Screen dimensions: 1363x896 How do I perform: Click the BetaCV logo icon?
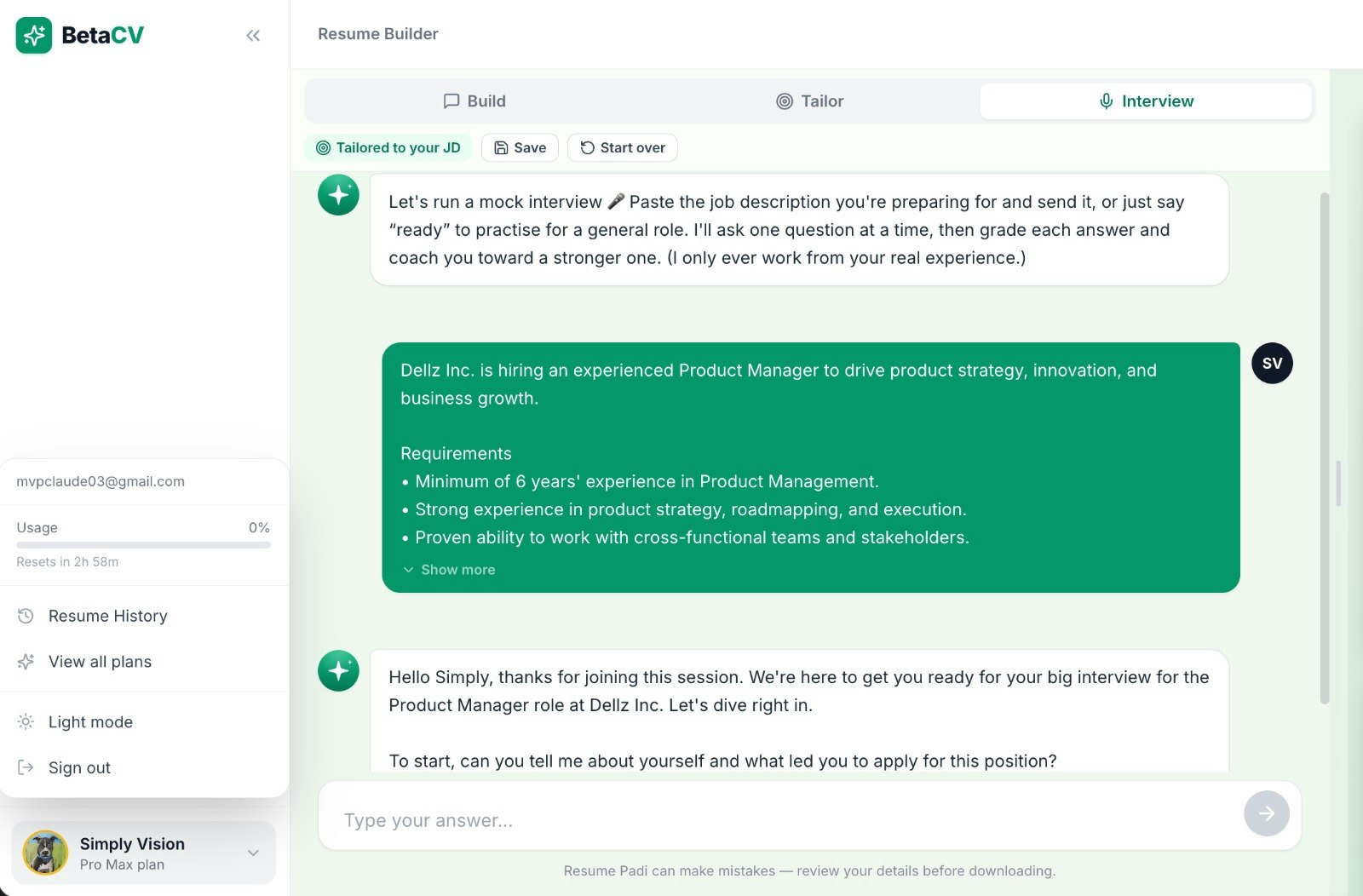click(34, 35)
